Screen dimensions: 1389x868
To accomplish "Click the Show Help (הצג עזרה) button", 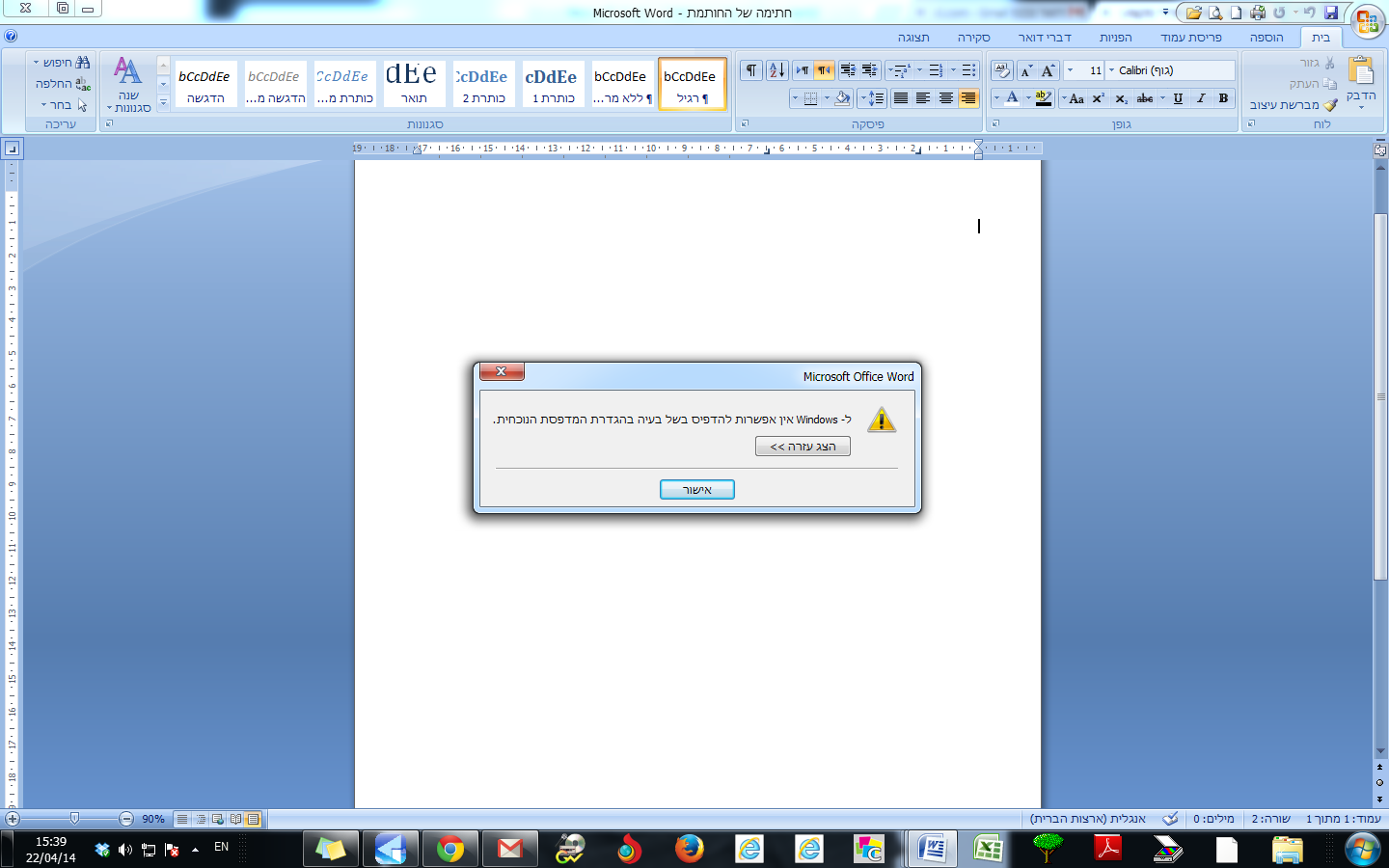I will pos(803,447).
